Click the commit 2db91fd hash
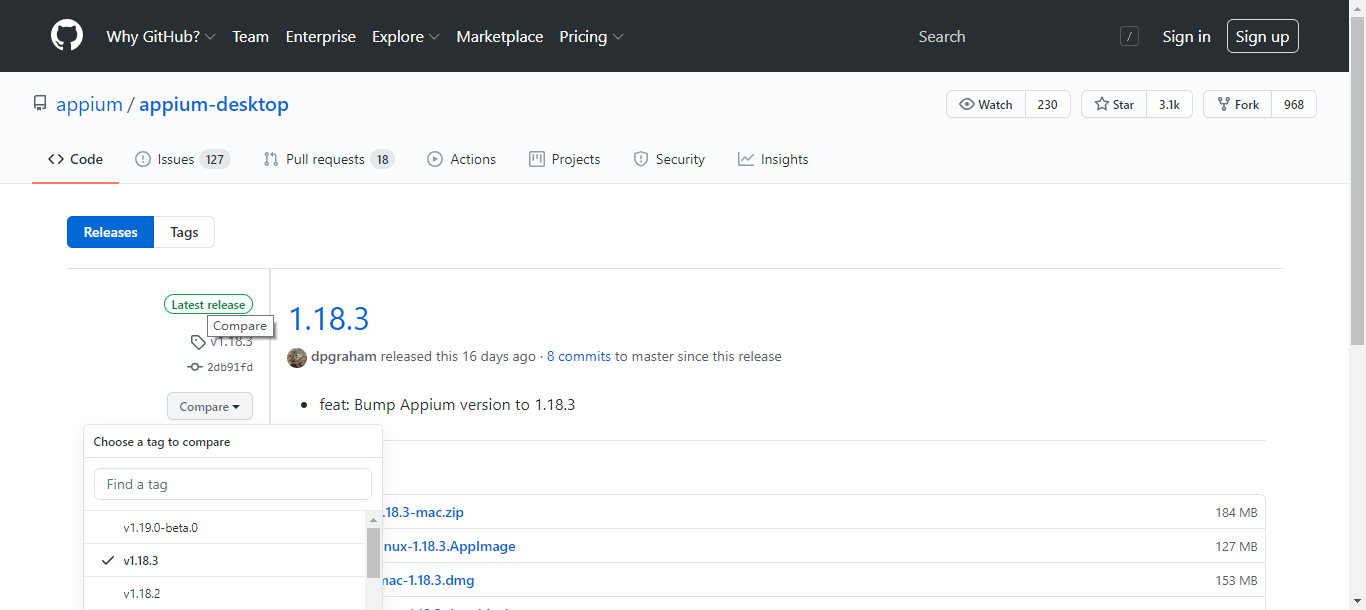Image resolution: width=1366 pixels, height=610 pixels. [230, 367]
